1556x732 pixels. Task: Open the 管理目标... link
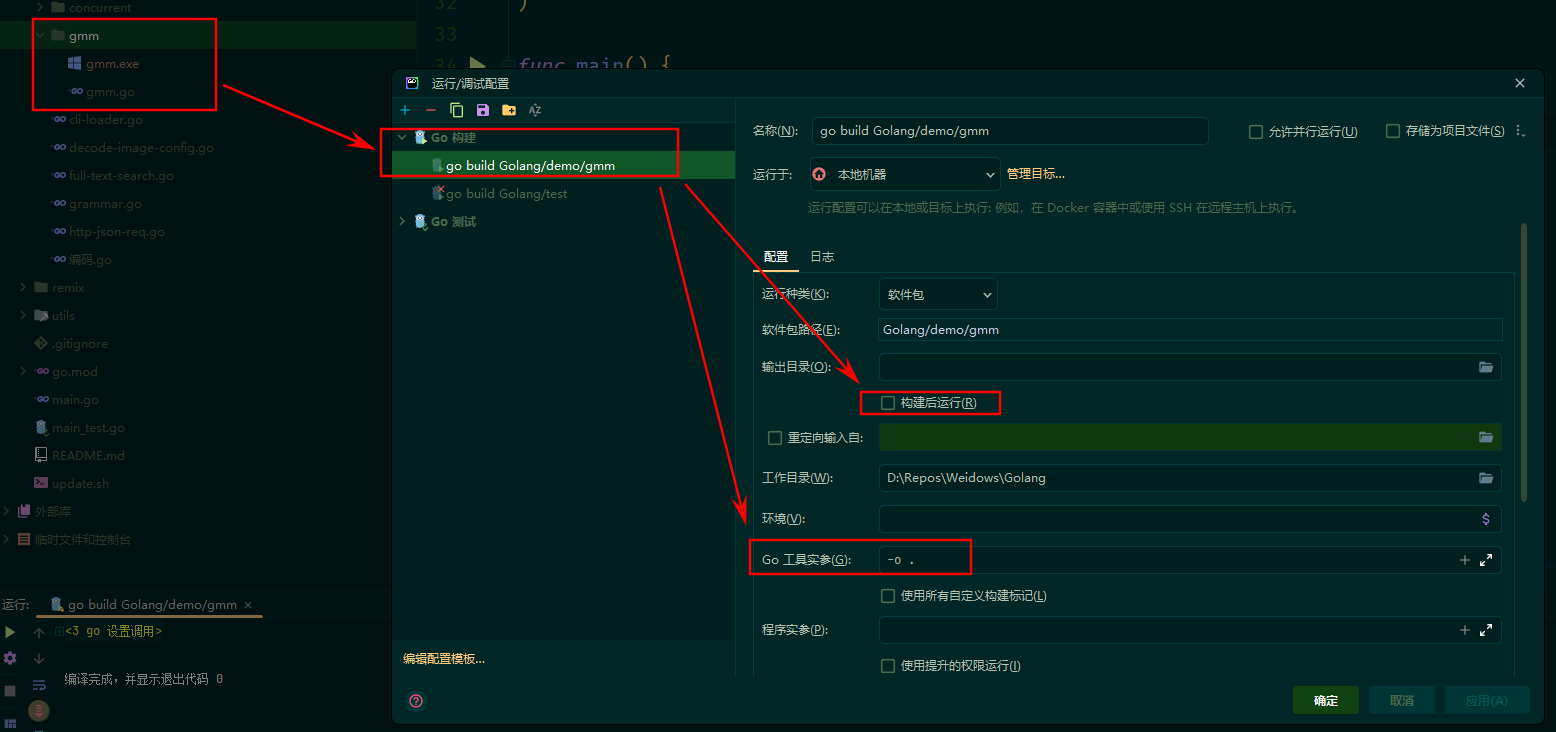tap(1036, 174)
